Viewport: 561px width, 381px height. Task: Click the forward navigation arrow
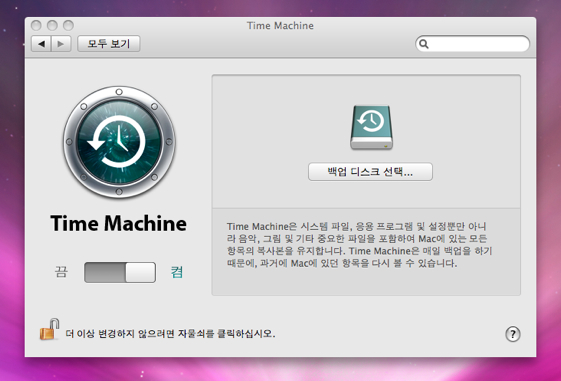pyautogui.click(x=61, y=44)
